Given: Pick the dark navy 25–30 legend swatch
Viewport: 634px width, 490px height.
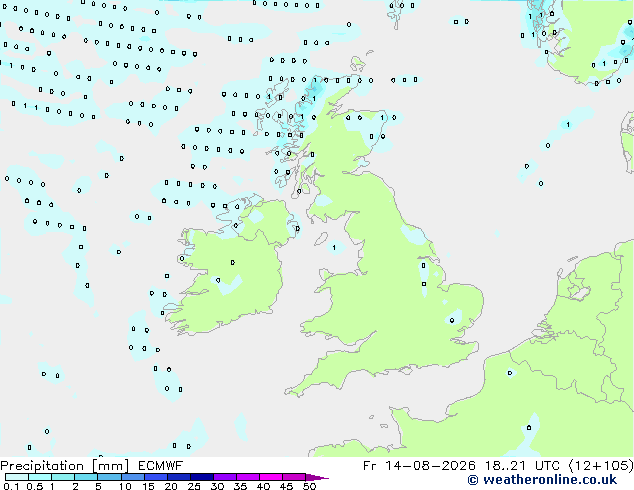Looking at the screenshot, I should coord(202,477).
